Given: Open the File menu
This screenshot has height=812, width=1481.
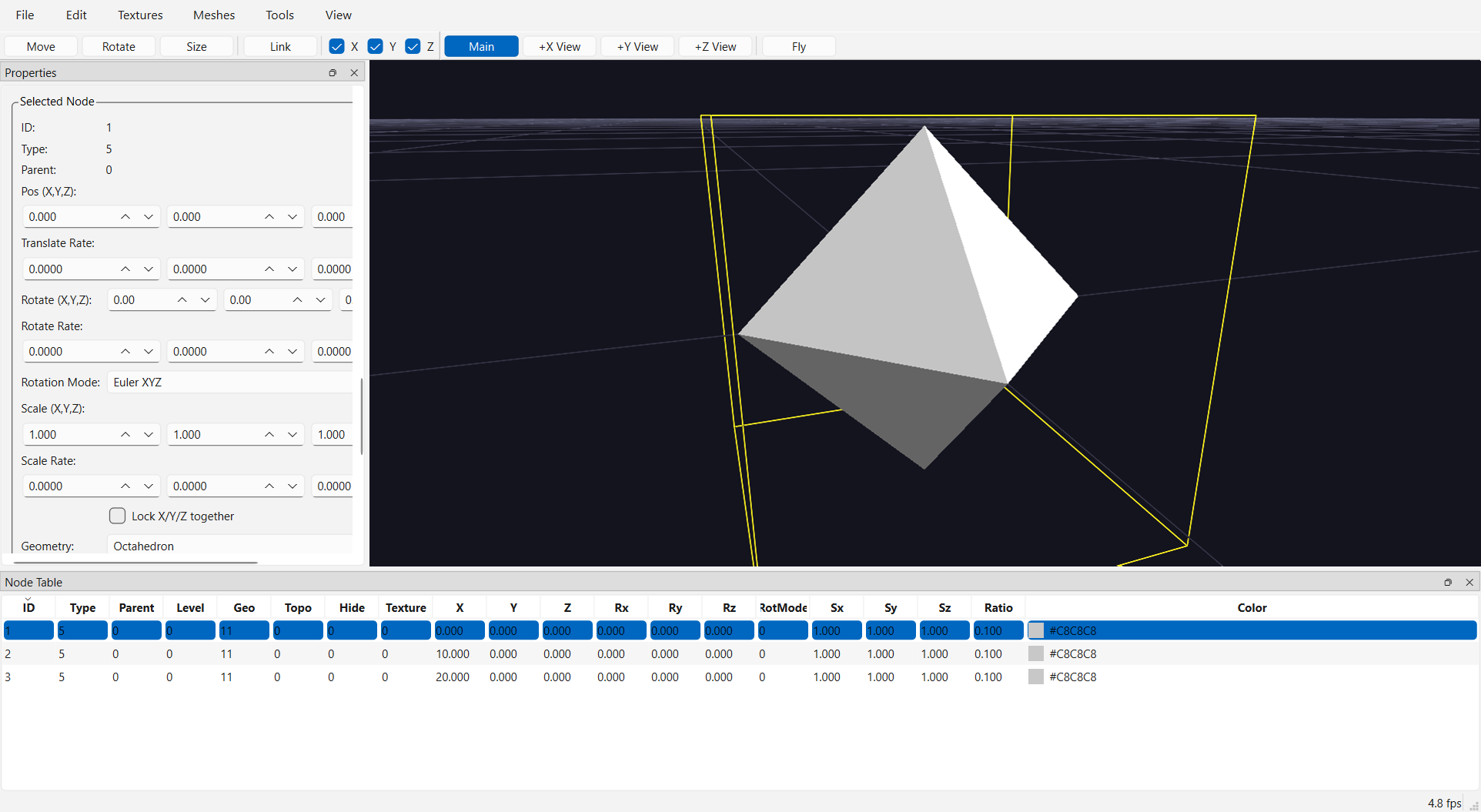Looking at the screenshot, I should click(x=25, y=15).
